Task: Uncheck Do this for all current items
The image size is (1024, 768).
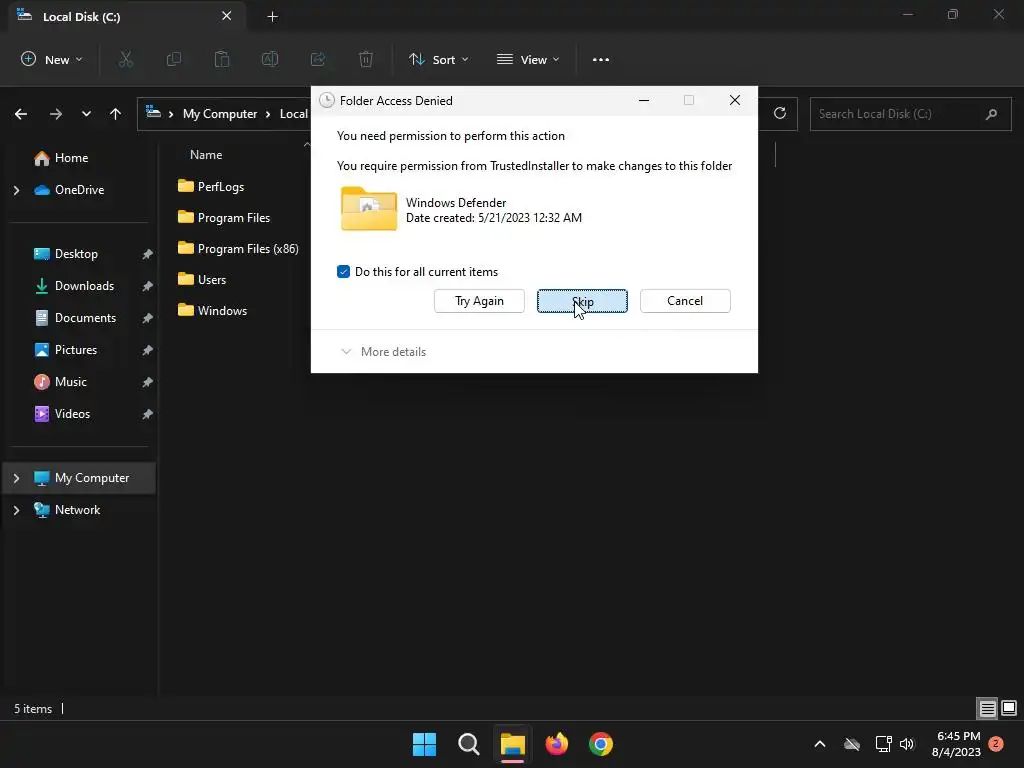Action: [344, 272]
